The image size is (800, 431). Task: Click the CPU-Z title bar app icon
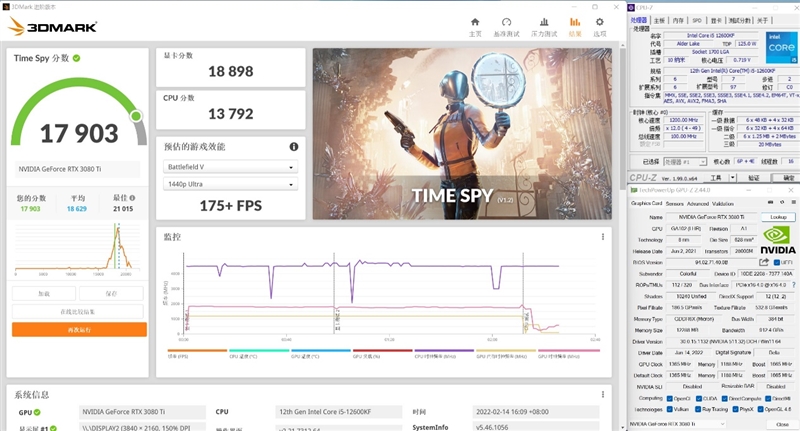632,7
